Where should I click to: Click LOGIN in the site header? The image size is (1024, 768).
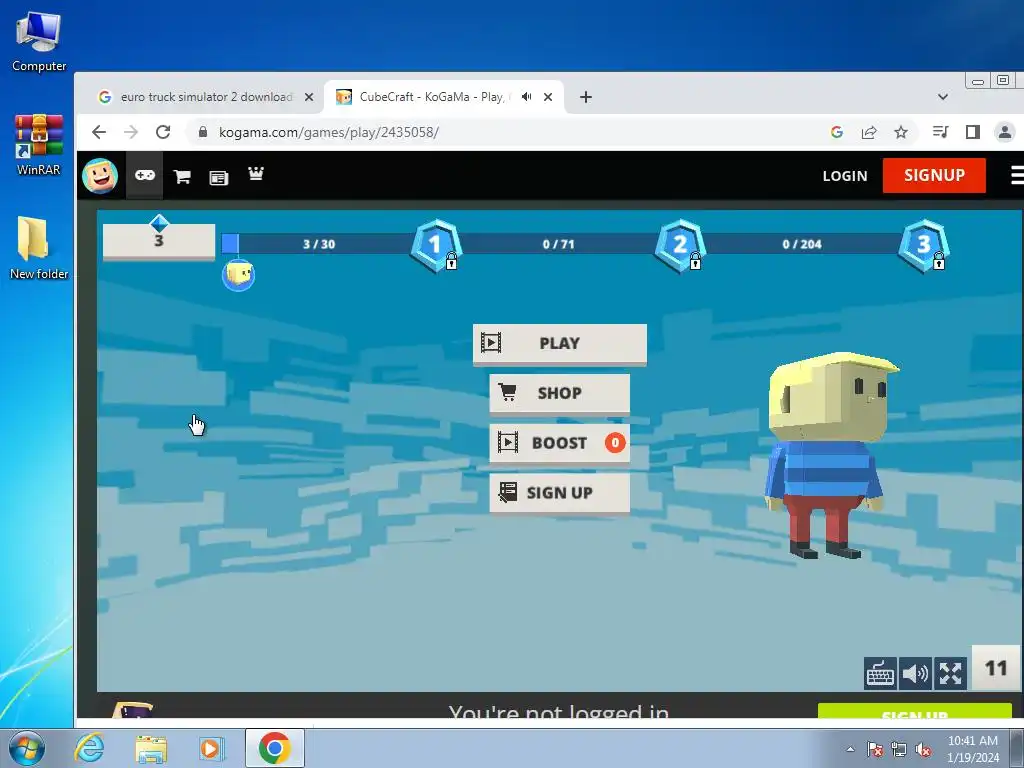click(845, 176)
